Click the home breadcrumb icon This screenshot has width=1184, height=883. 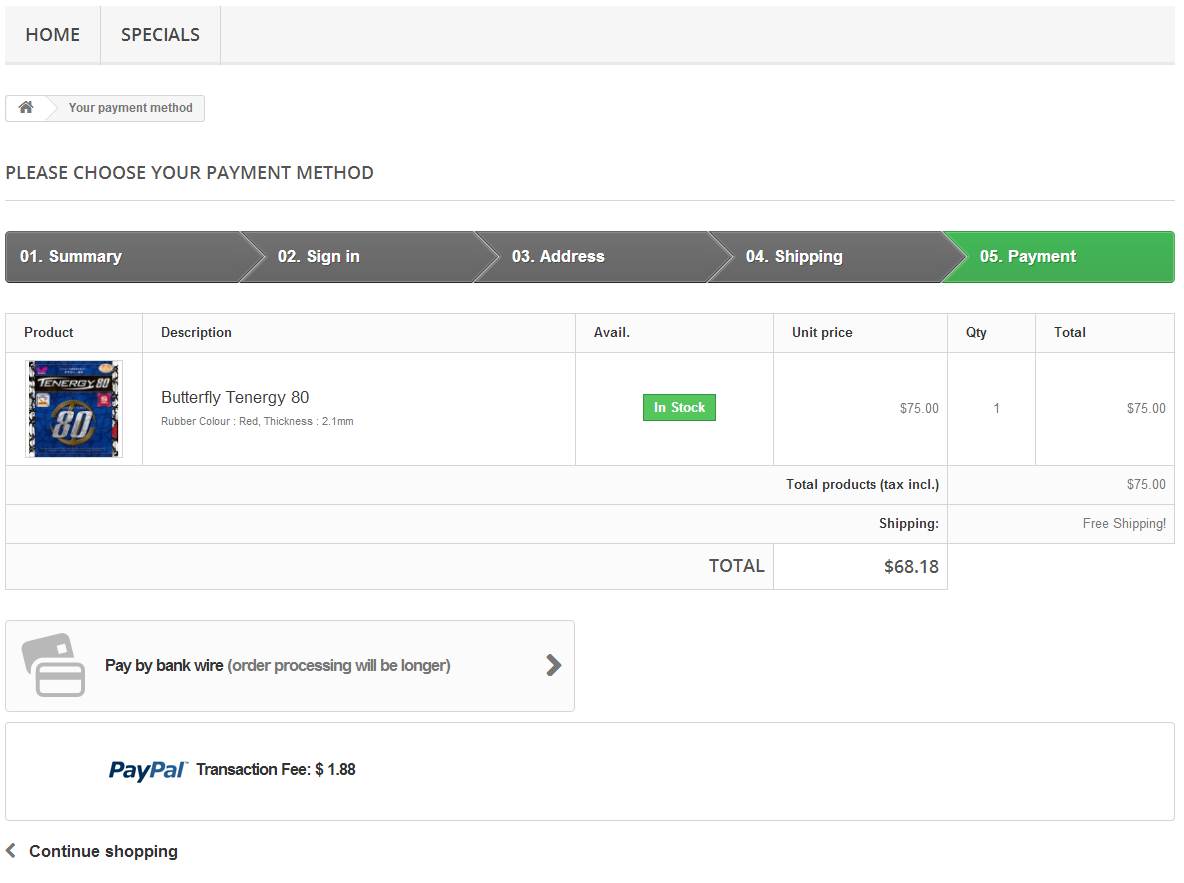[x=26, y=107]
